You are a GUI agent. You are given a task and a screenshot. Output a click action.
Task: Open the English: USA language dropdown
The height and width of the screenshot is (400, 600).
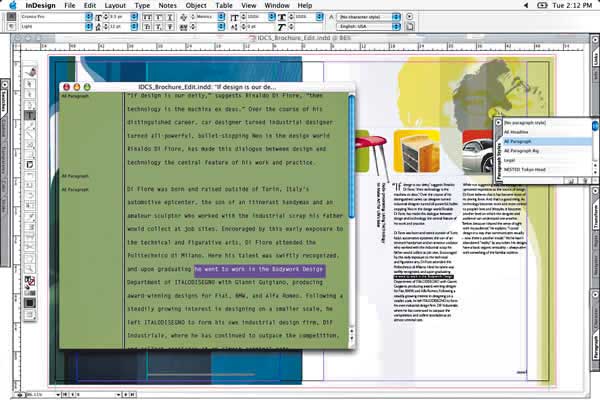(396, 26)
